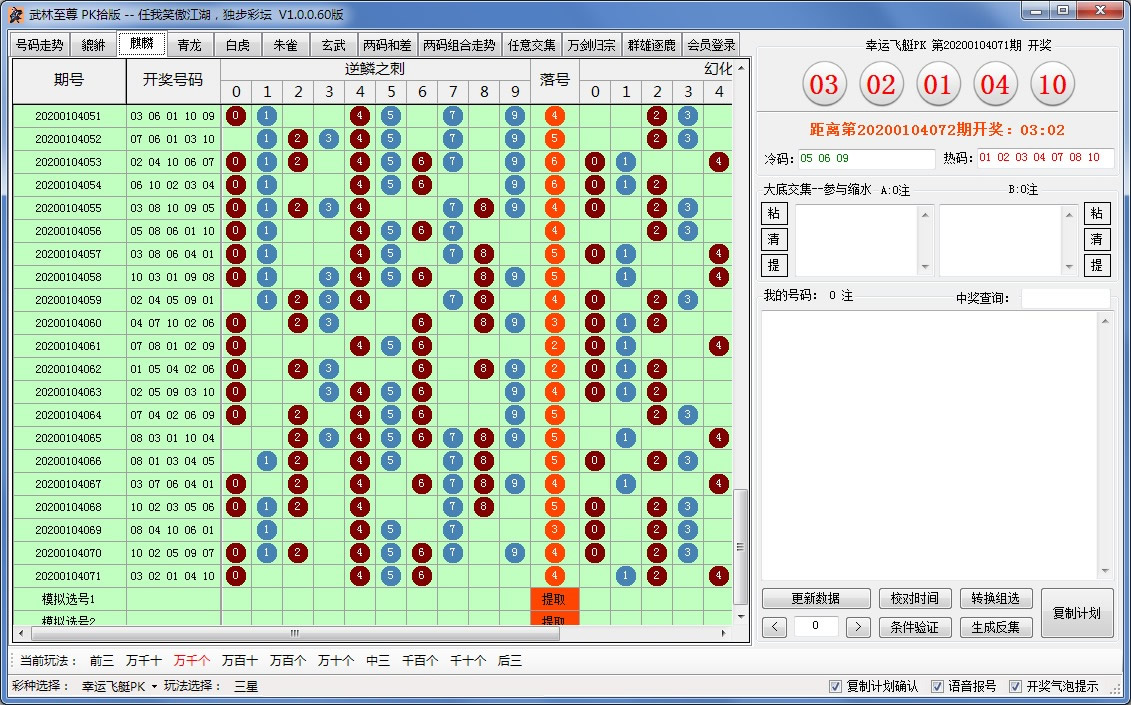The width and height of the screenshot is (1131, 705).
Task: Click the left arrow navigation icon
Action: click(774, 627)
